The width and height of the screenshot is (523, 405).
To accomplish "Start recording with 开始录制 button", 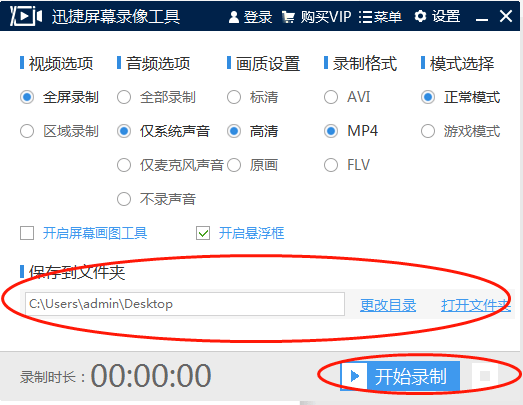I will pos(400,376).
